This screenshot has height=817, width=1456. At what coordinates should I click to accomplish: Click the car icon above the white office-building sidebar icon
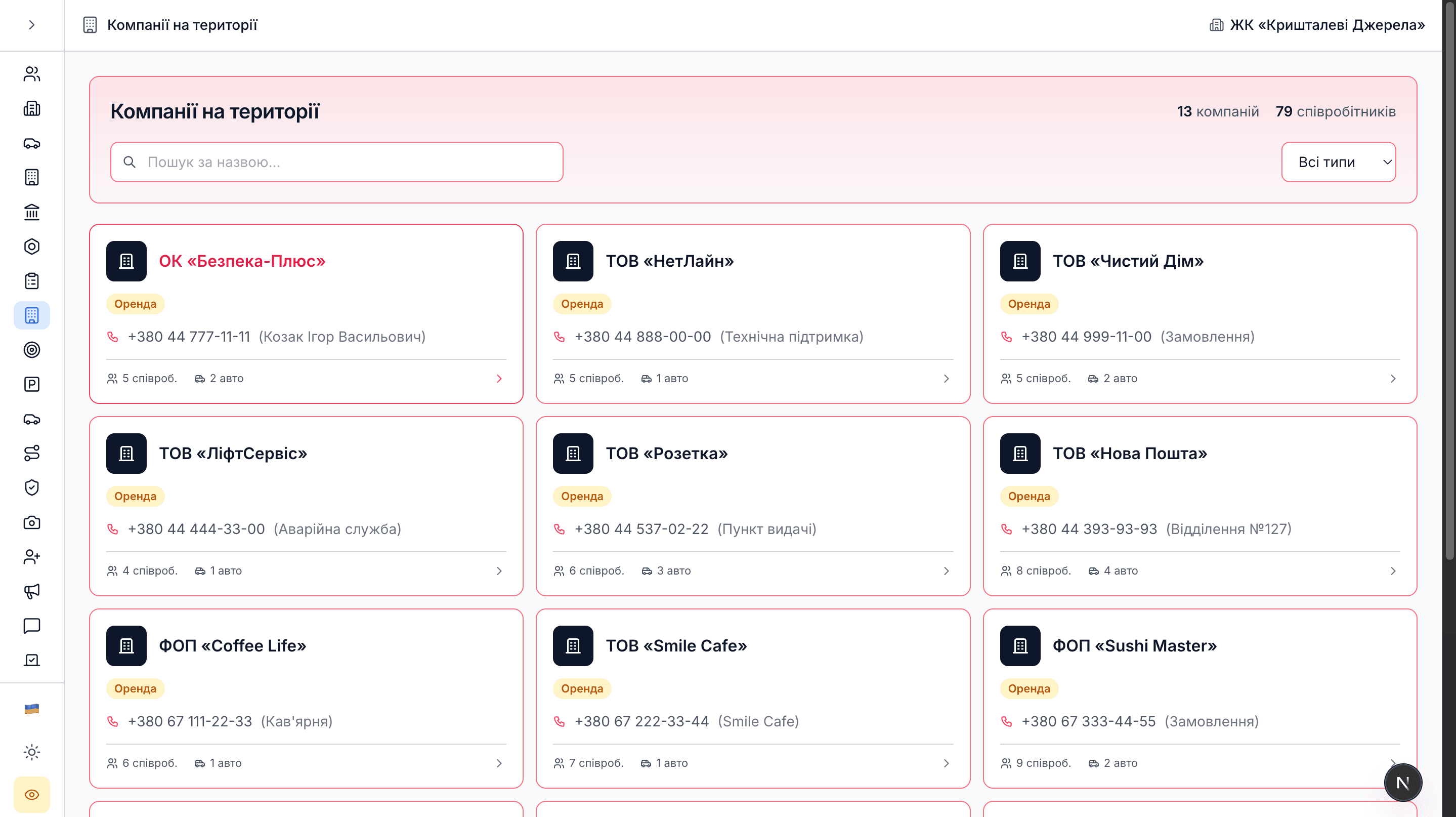tap(32, 143)
